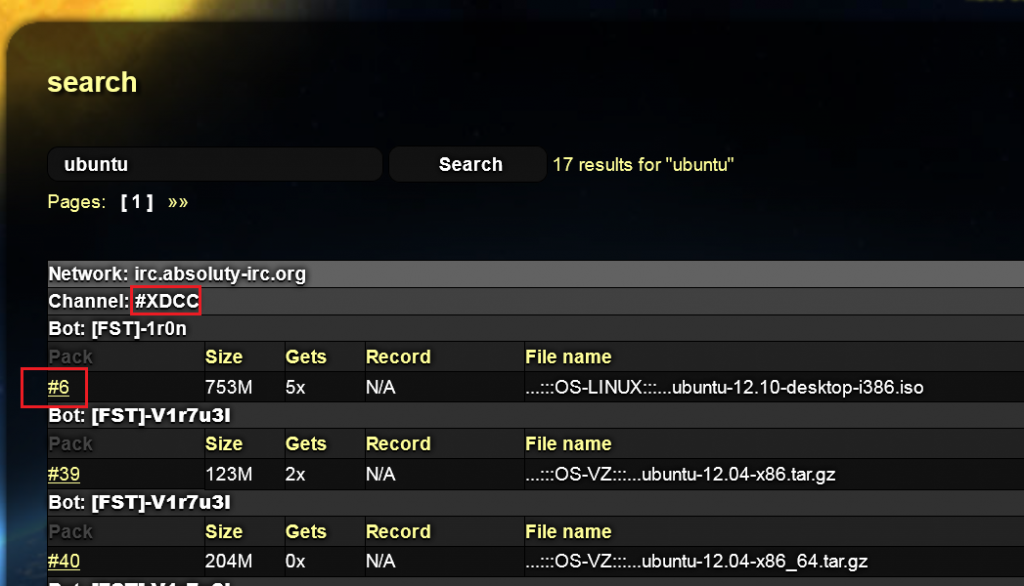
Task: Open pack #6 link
Action: pyautogui.click(x=58, y=387)
